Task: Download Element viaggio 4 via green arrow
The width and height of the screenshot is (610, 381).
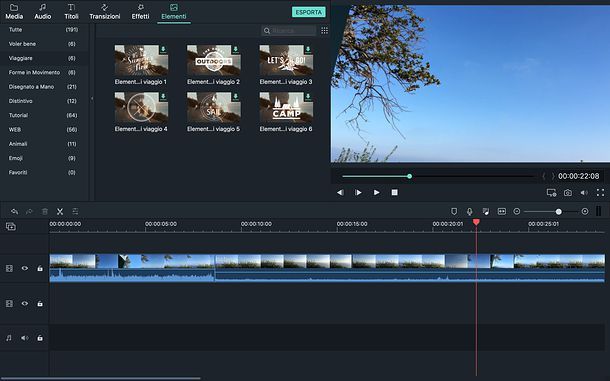Action: pyautogui.click(x=163, y=96)
